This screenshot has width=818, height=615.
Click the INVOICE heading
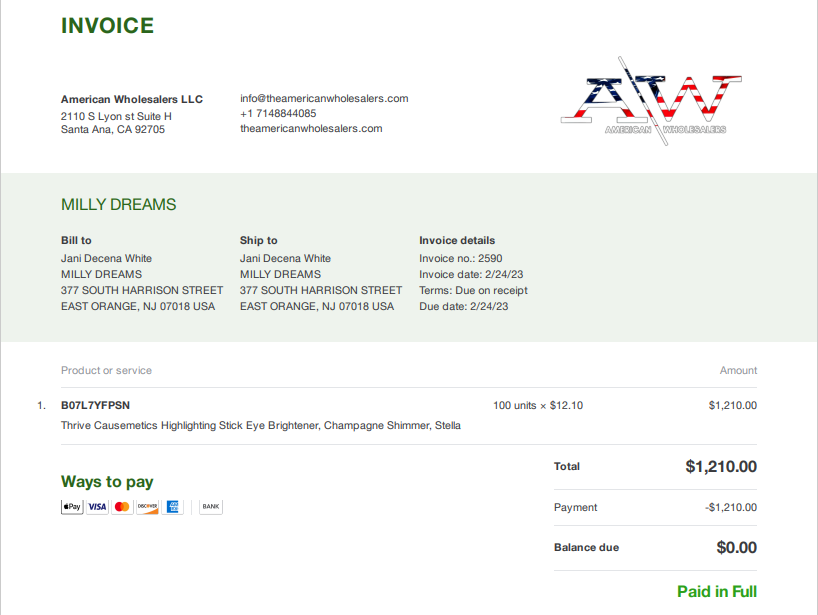coord(107,26)
